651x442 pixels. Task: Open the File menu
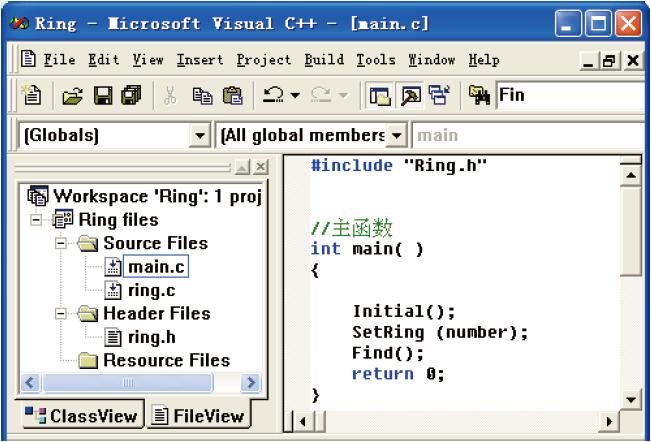[59, 60]
